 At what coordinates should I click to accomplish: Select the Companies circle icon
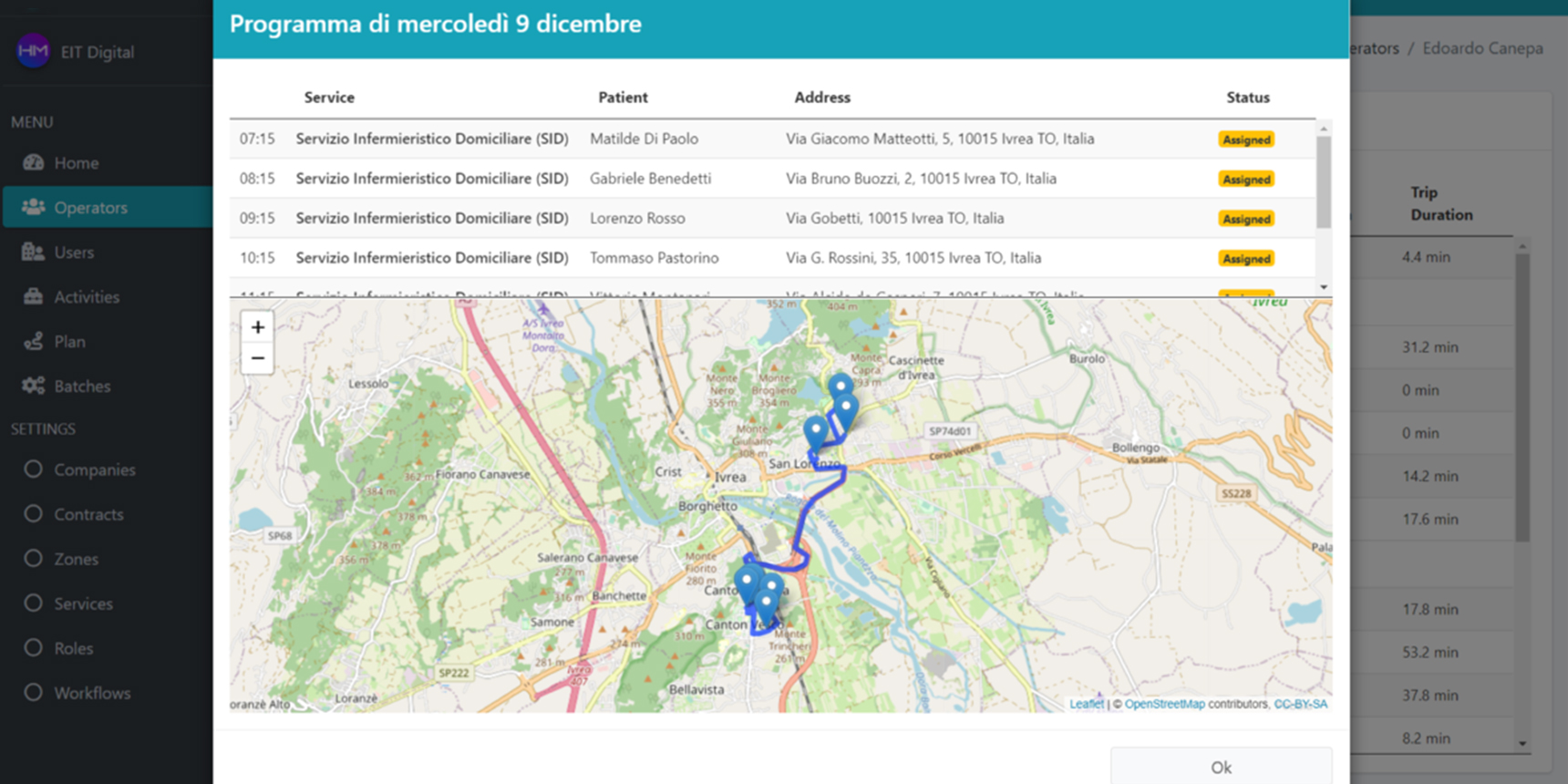tap(34, 469)
